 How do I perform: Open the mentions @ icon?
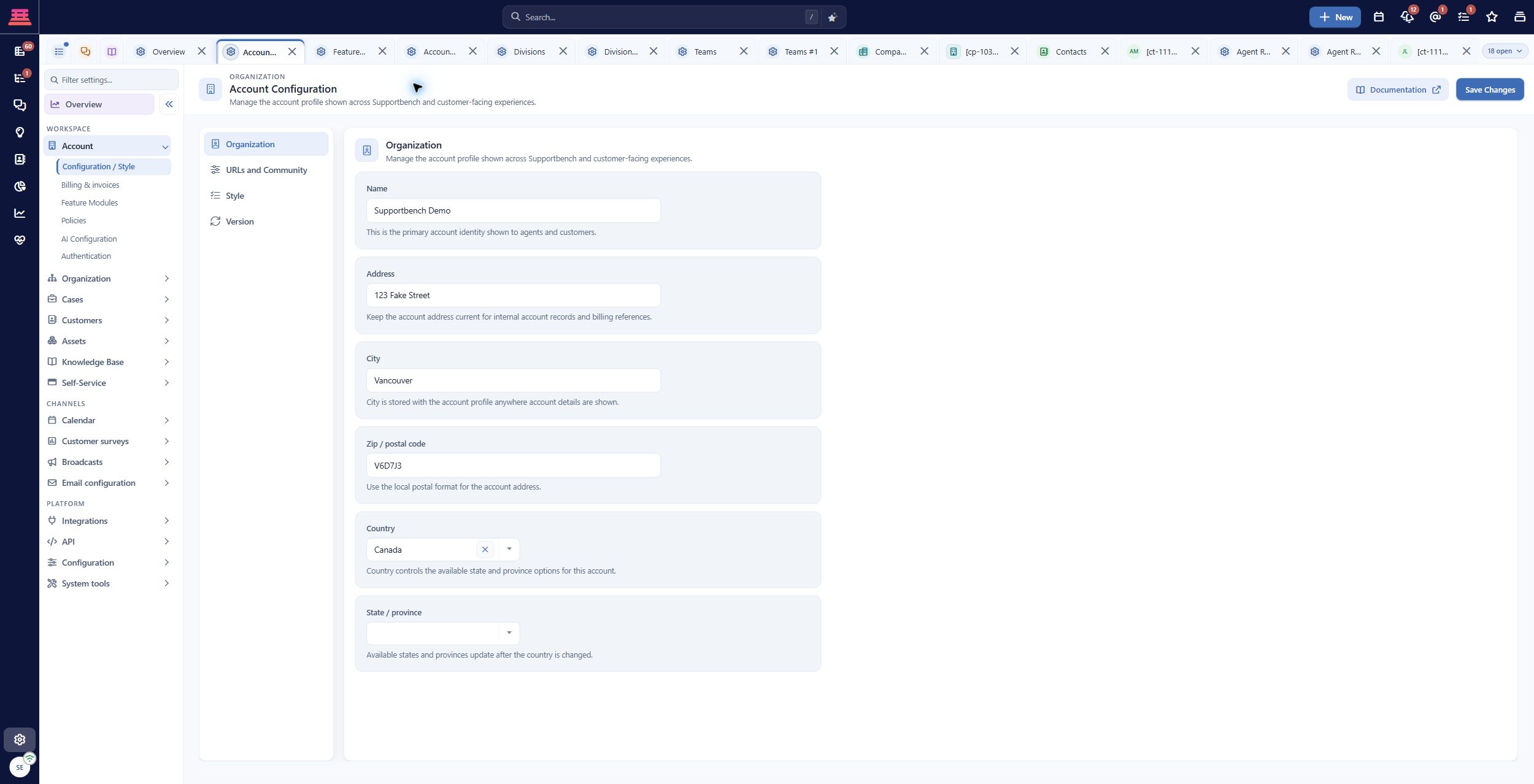1435,17
